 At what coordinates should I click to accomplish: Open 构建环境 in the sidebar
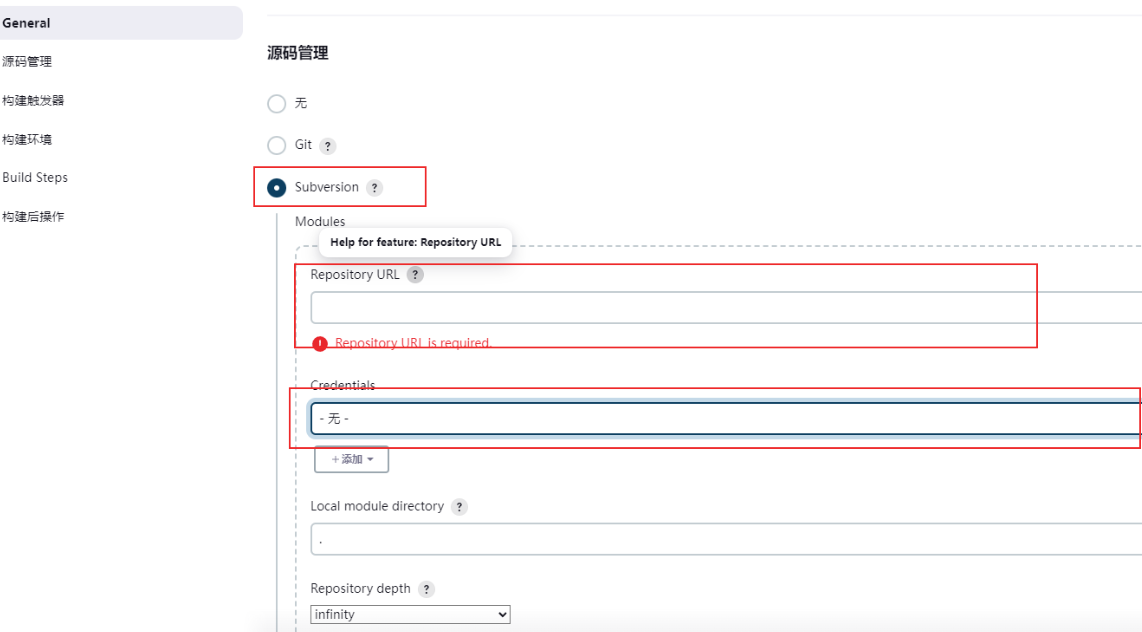[x=27, y=140]
